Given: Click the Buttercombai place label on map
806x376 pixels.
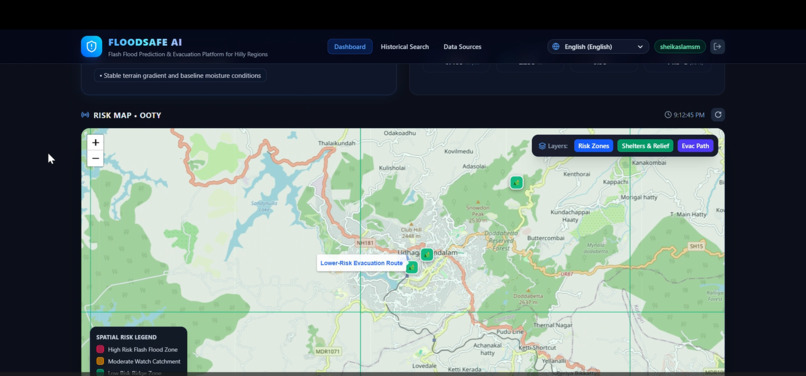Looking at the screenshot, I should 546,238.
